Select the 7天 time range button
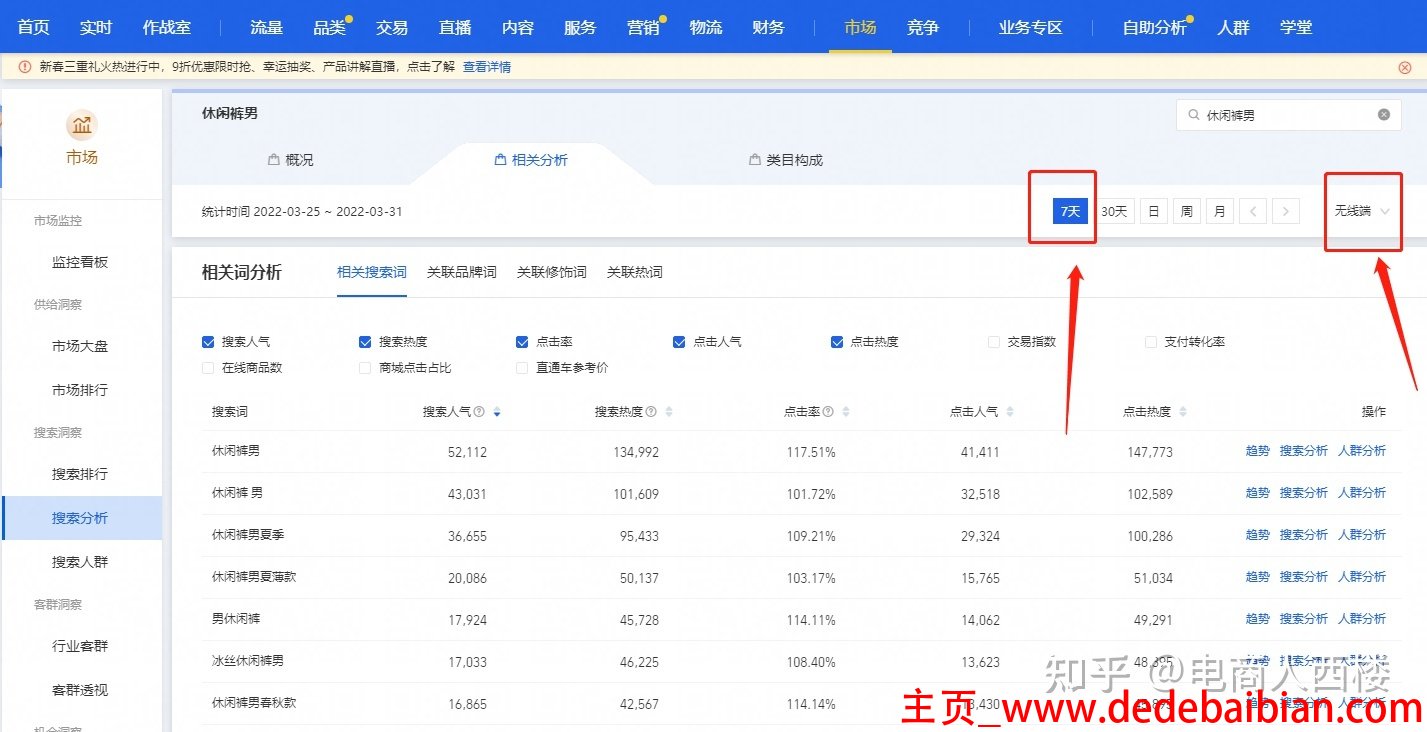 pos(1070,211)
